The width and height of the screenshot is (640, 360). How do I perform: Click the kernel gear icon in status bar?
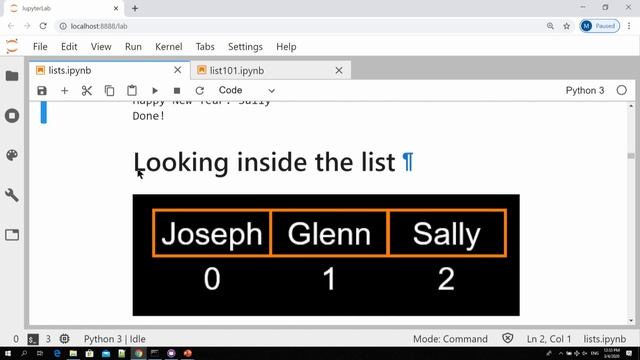coord(64,338)
